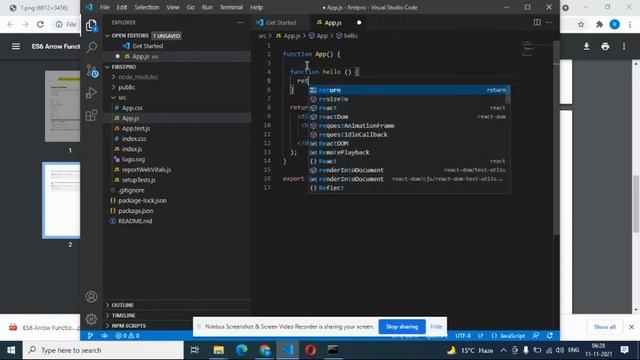Click the split editor icon
Image resolution: width=640 pixels, height=360 pixels.
pyautogui.click(x=537, y=22)
